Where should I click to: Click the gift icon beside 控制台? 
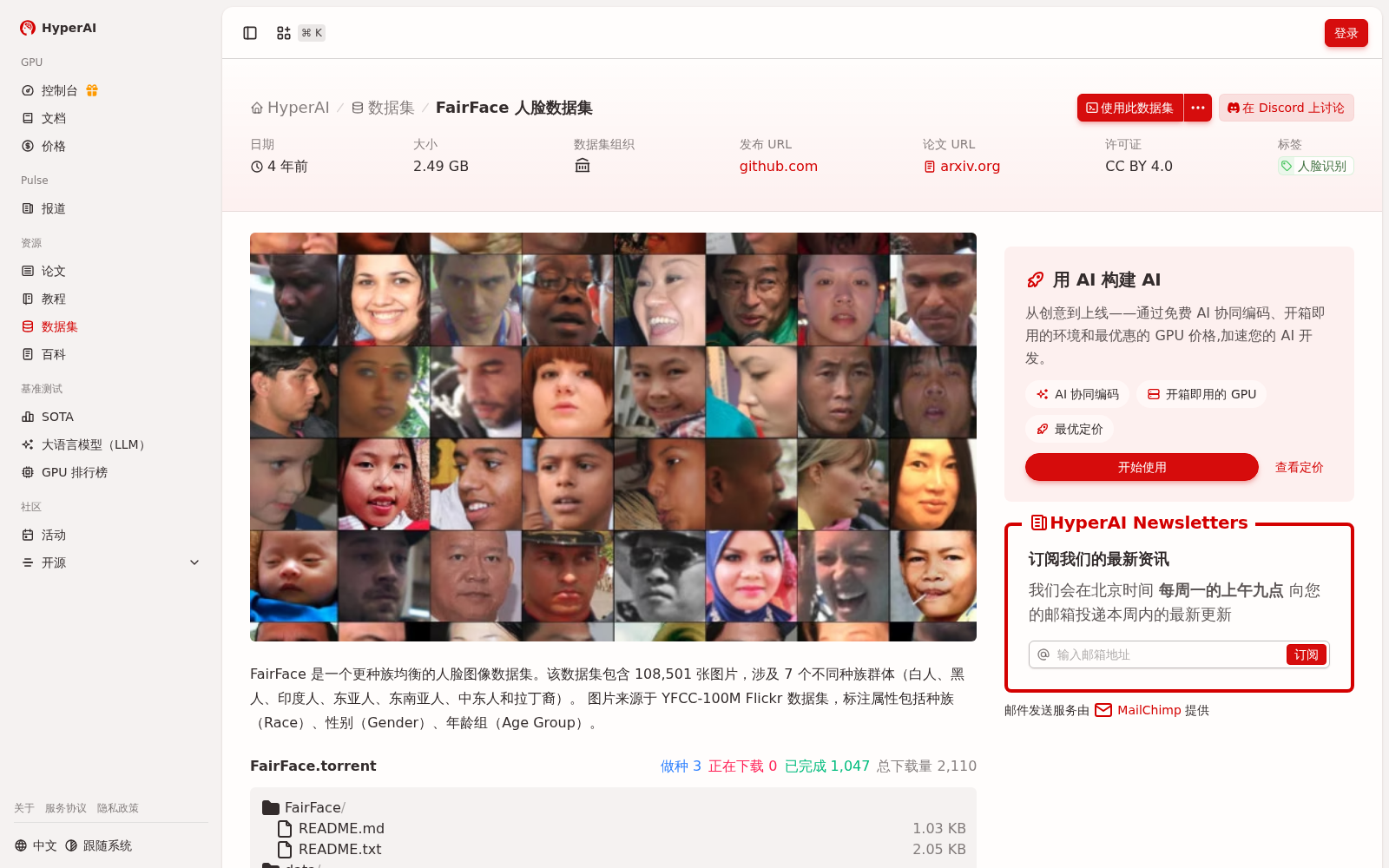coord(92,90)
